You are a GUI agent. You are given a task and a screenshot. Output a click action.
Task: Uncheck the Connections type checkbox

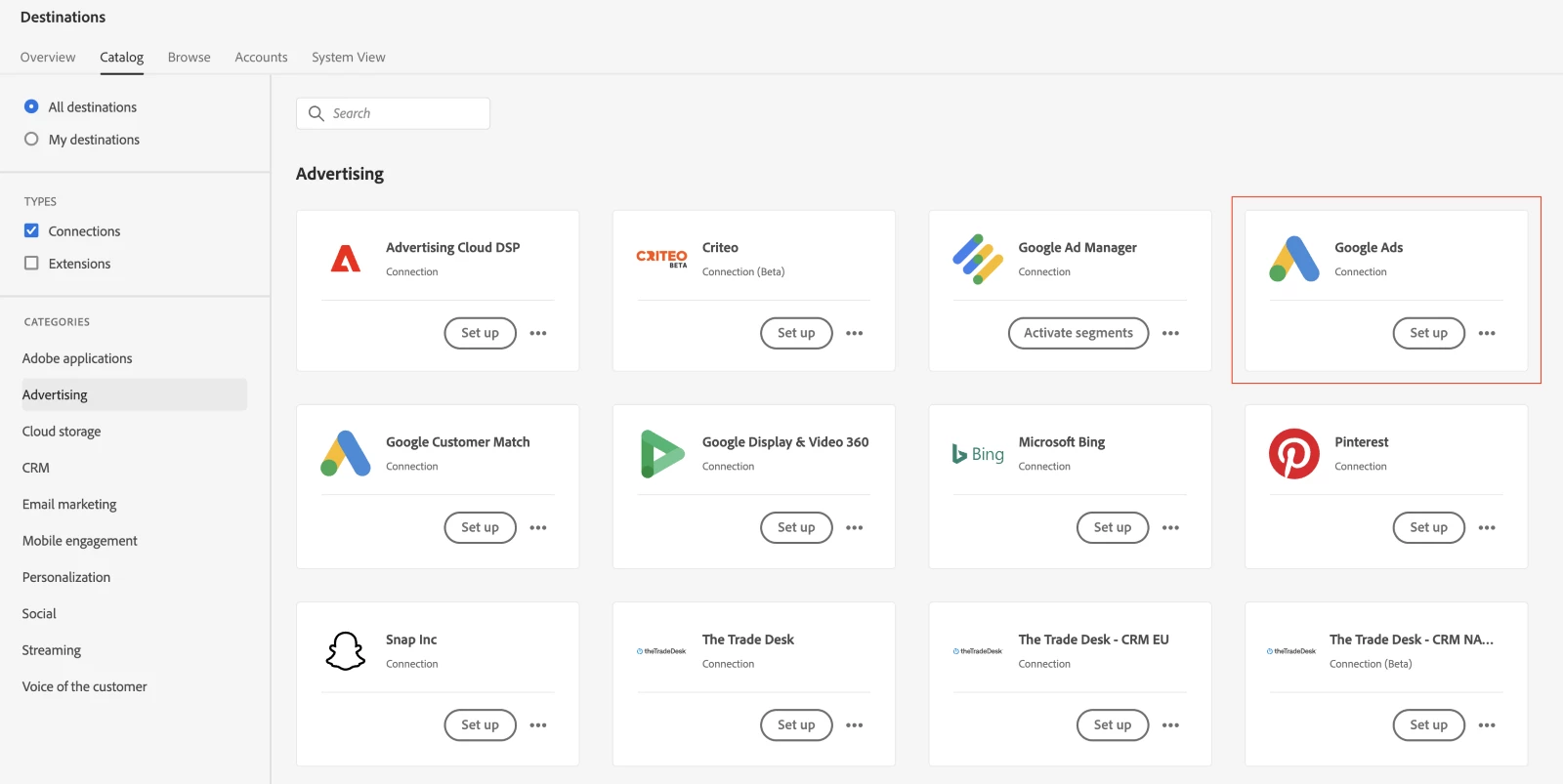coord(31,230)
